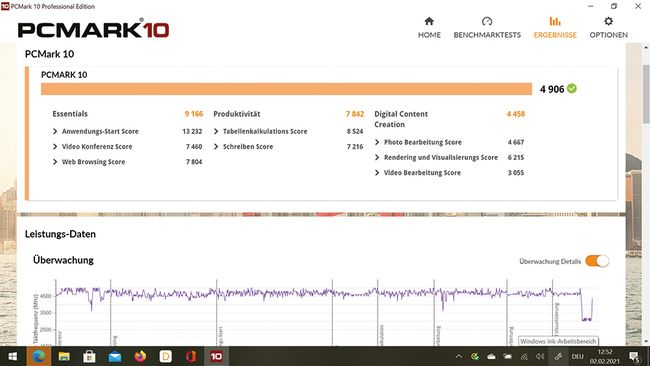Click the orange PCMark 10 score bar
Image resolution: width=650 pixels, height=366 pixels.
click(x=286, y=89)
